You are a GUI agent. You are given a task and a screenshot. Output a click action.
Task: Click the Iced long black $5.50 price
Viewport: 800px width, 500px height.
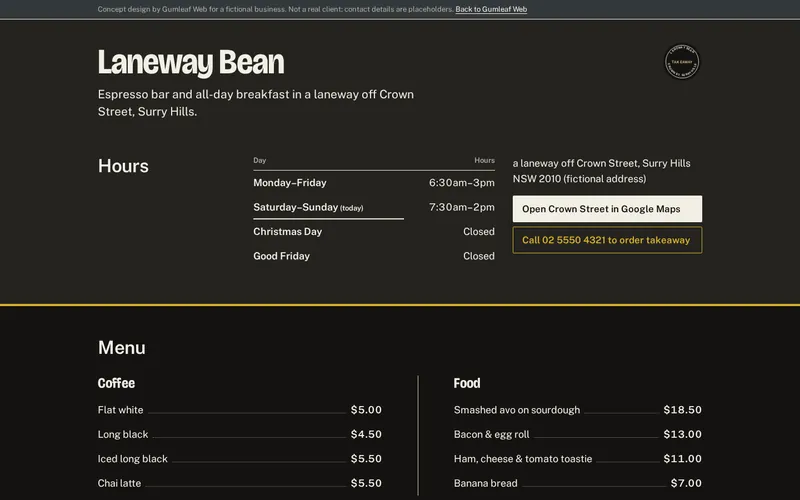[x=366, y=459]
